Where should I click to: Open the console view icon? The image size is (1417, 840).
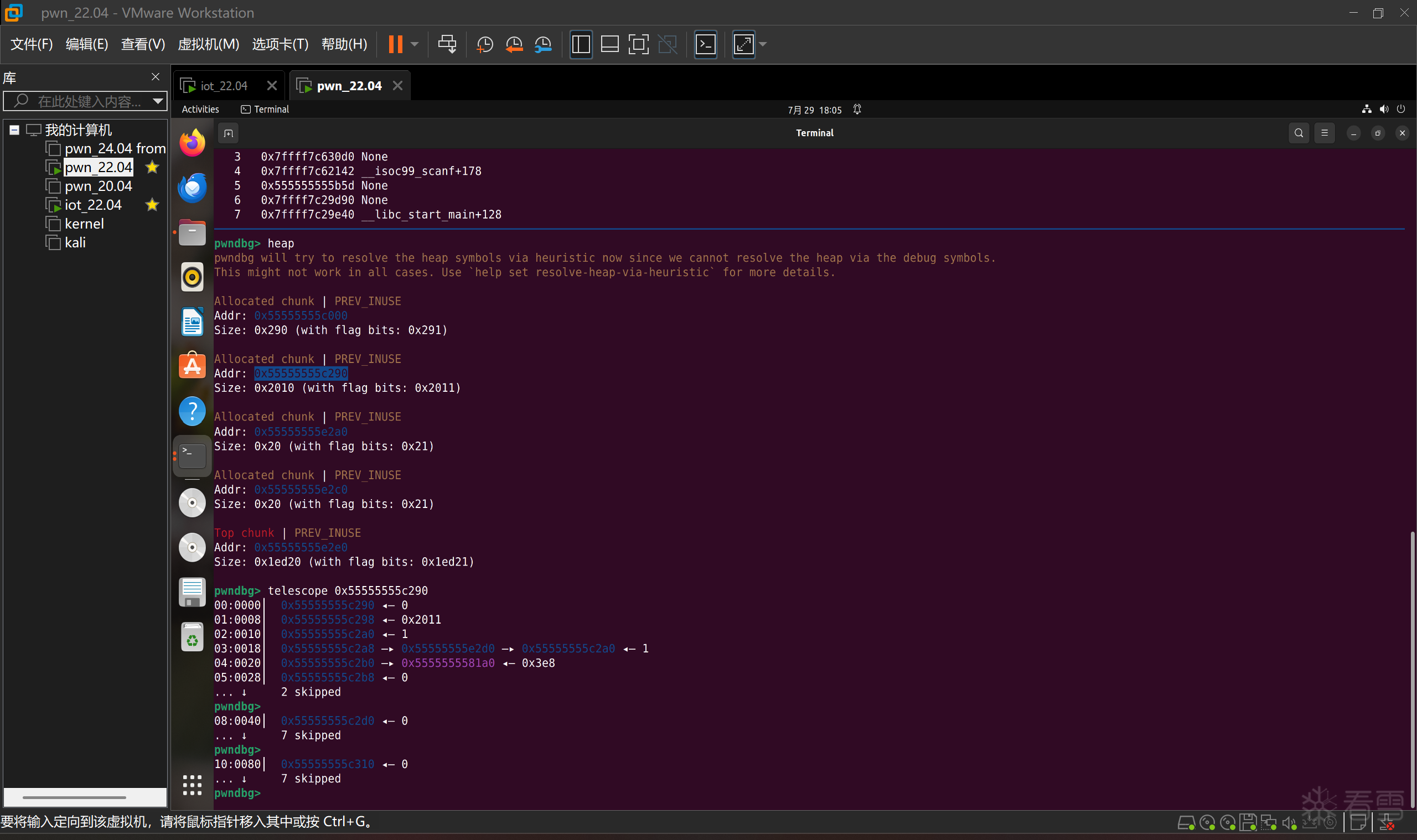[x=705, y=44]
